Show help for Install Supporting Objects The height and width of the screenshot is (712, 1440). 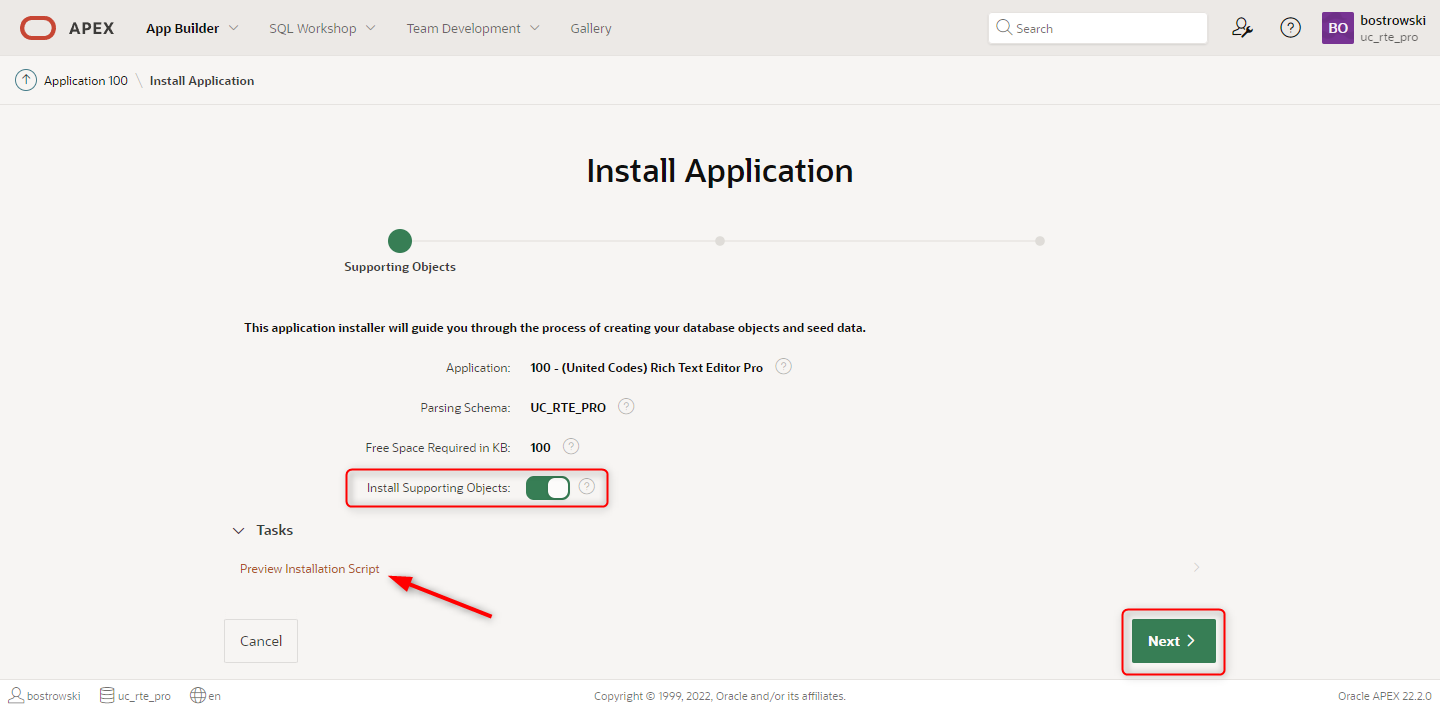(x=587, y=486)
